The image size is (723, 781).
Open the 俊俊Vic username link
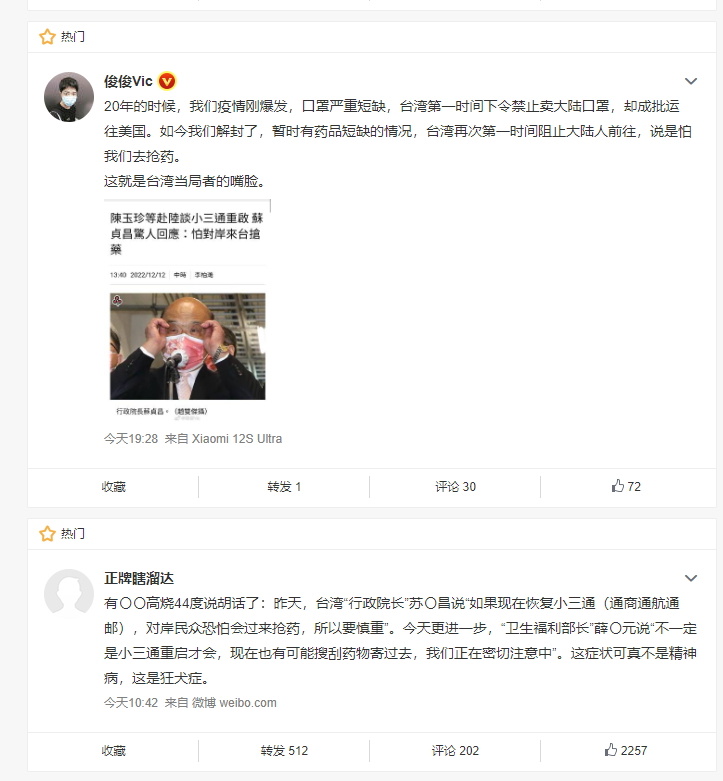pos(128,81)
